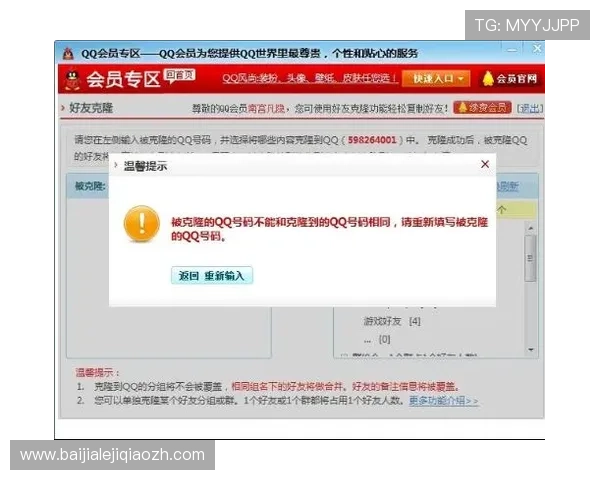Click the 刷新 refresh link
Image resolution: width=600 pixels, height=480 pixels.
tap(508, 187)
